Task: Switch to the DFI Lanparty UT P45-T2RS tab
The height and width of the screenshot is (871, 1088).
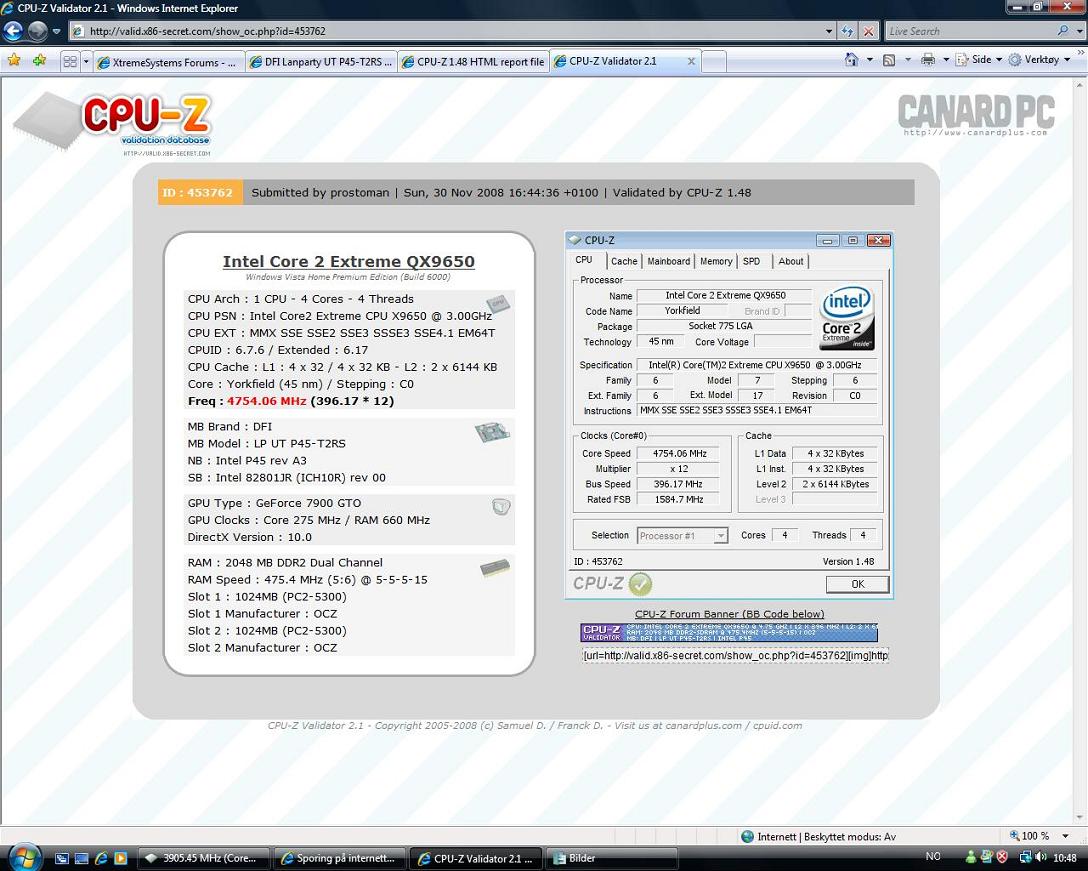Action: pyautogui.click(x=321, y=62)
